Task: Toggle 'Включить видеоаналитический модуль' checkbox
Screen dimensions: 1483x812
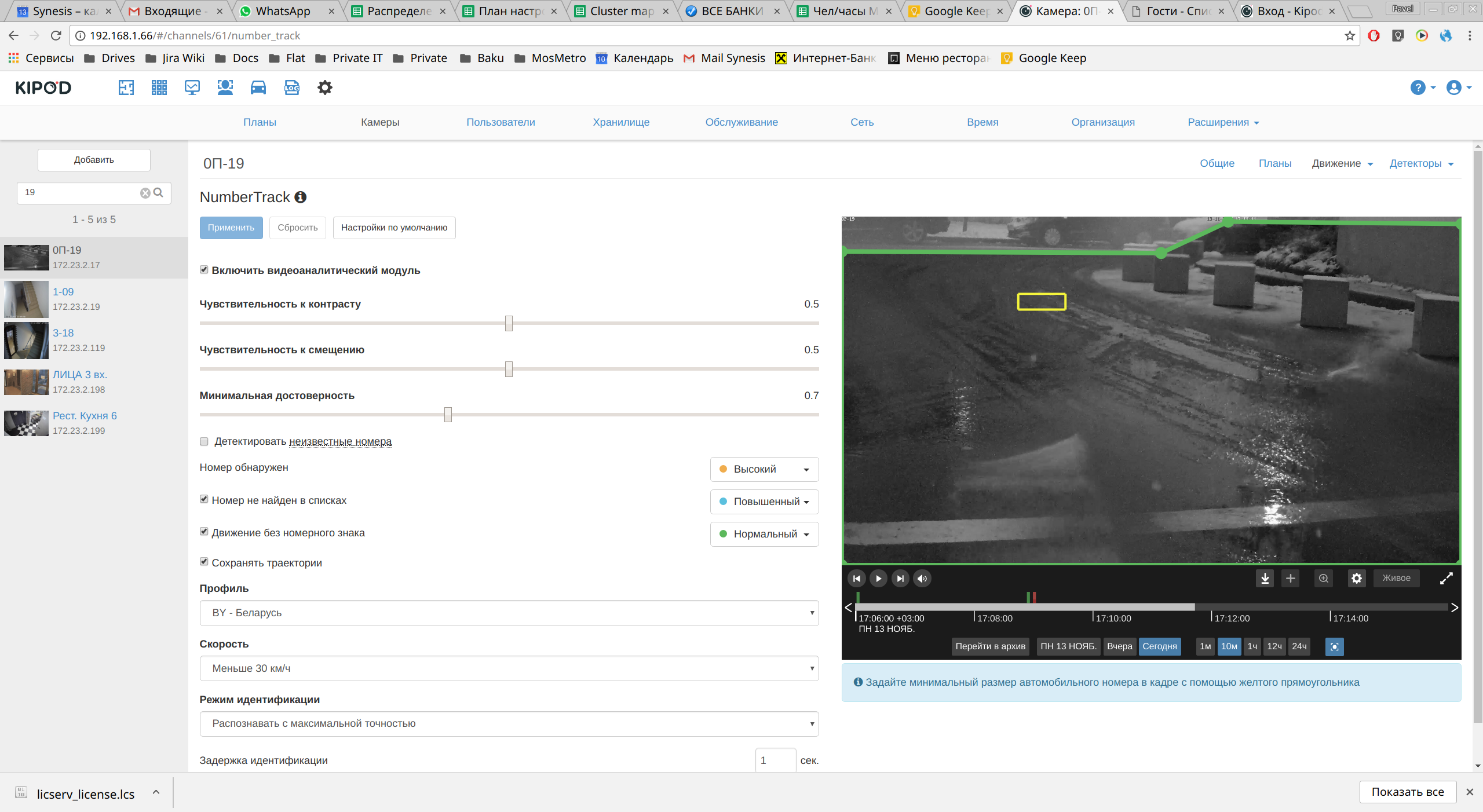Action: click(x=204, y=270)
